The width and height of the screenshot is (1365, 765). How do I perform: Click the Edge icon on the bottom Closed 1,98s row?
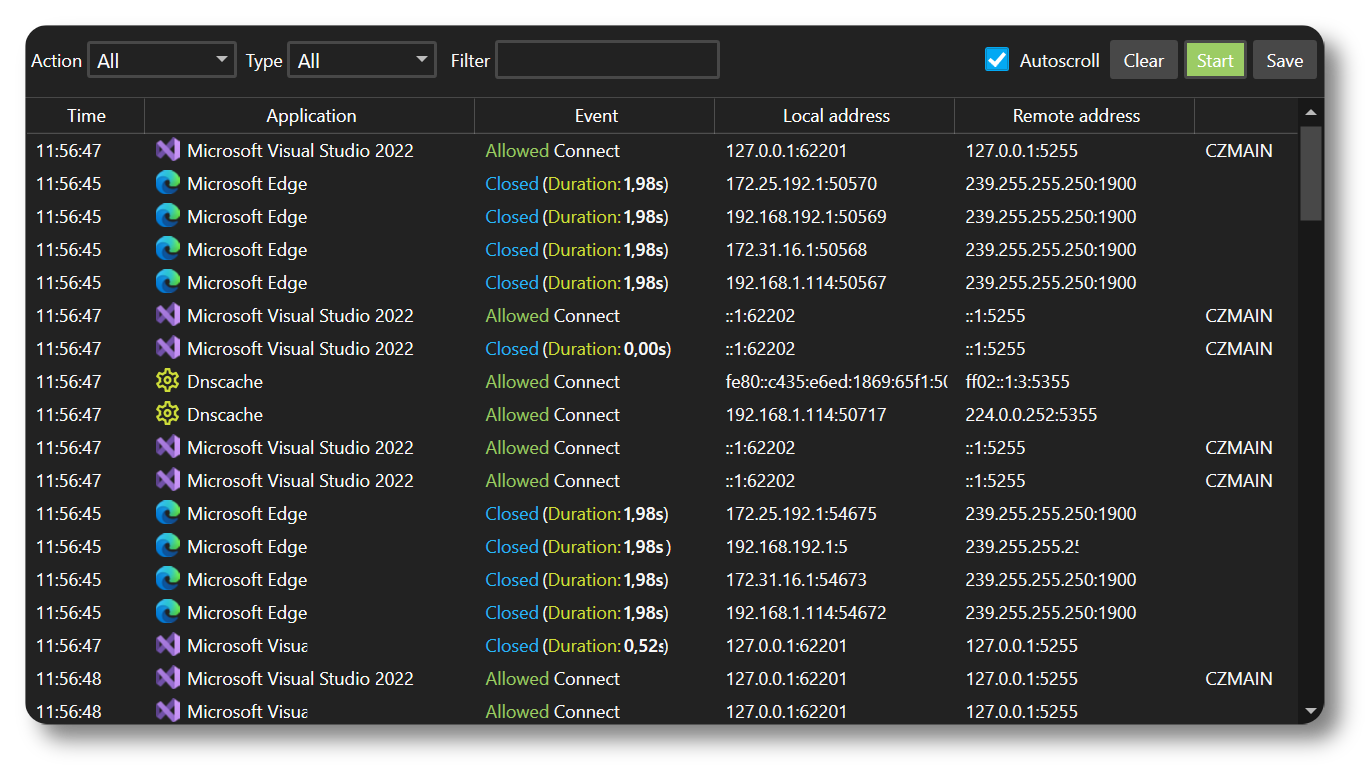168,612
